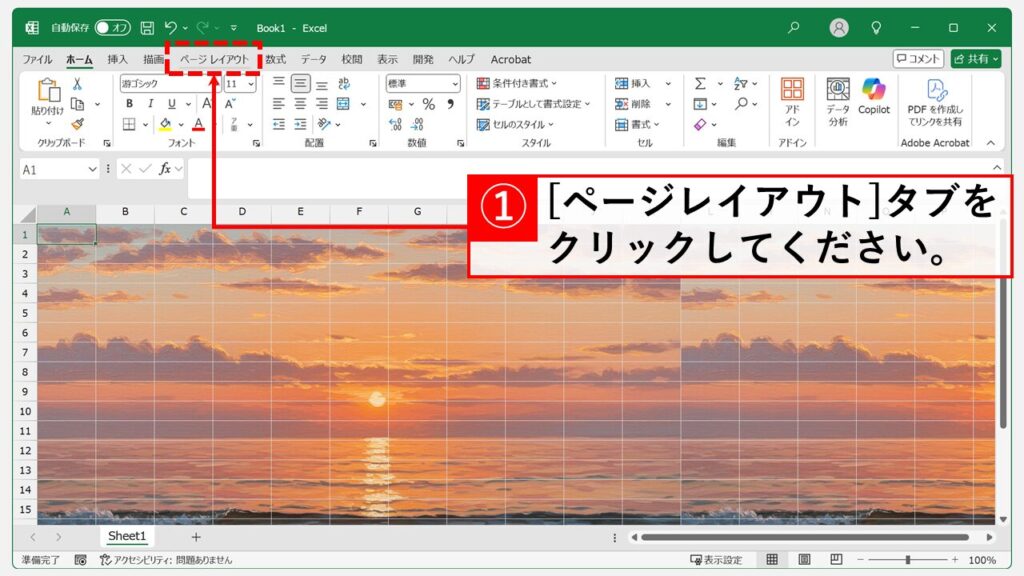Toggle bold formatting
Image resolution: width=1024 pixels, height=576 pixels.
coord(129,104)
